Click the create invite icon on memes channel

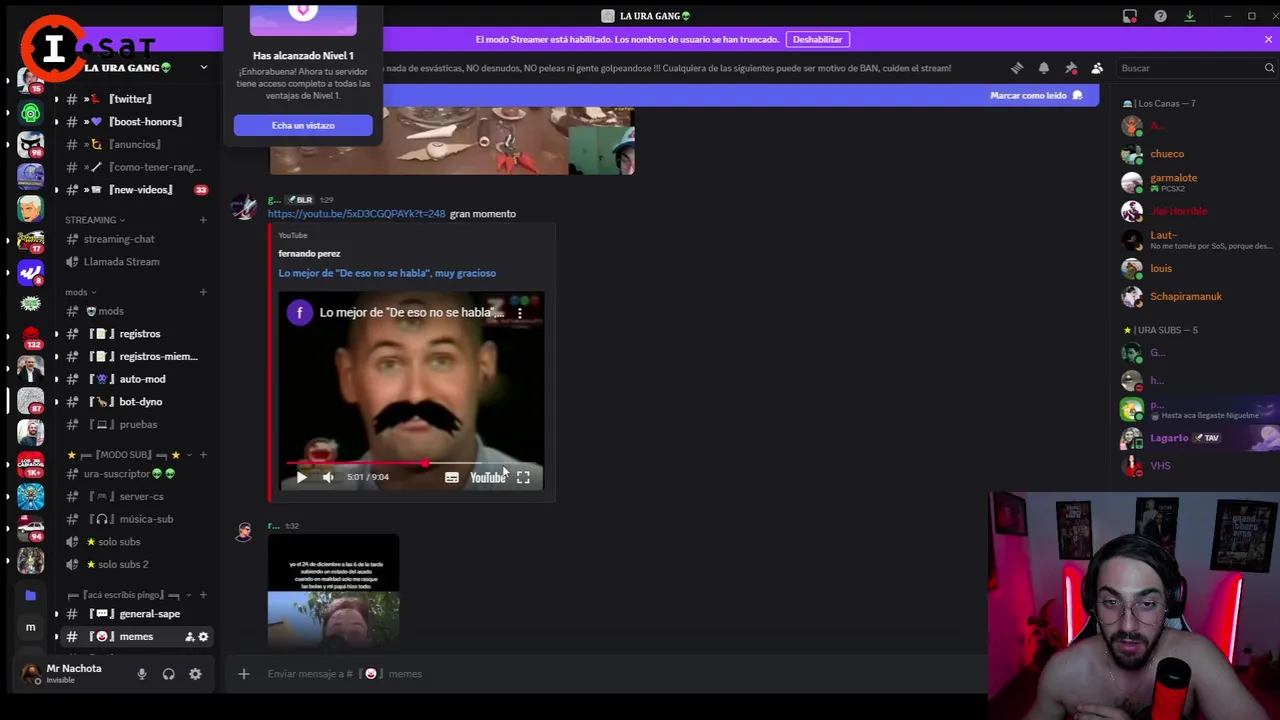189,637
